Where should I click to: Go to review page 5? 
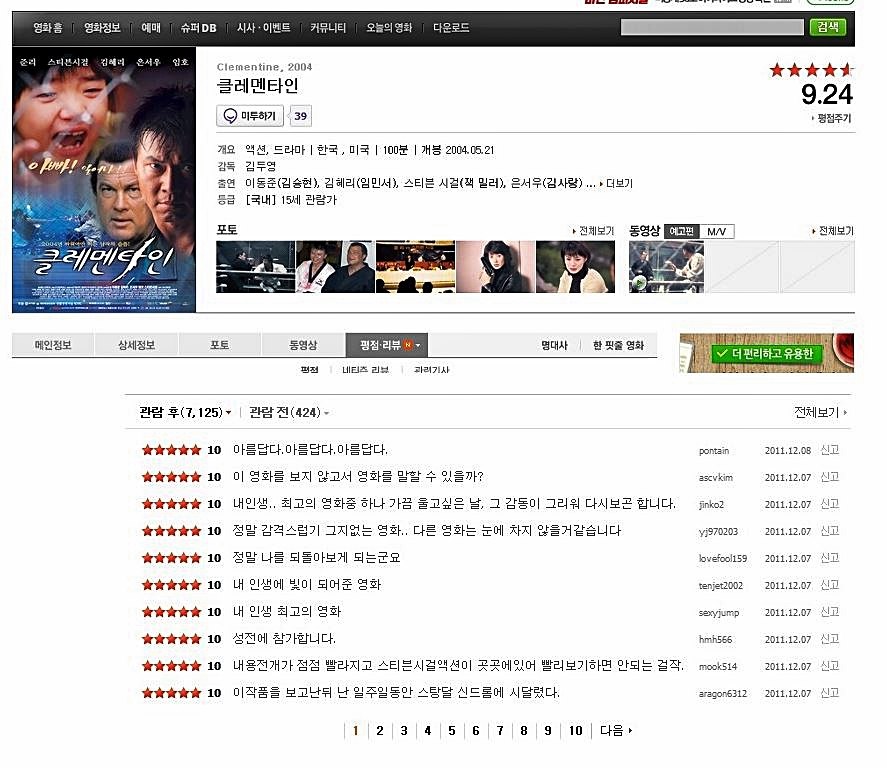pos(451,731)
